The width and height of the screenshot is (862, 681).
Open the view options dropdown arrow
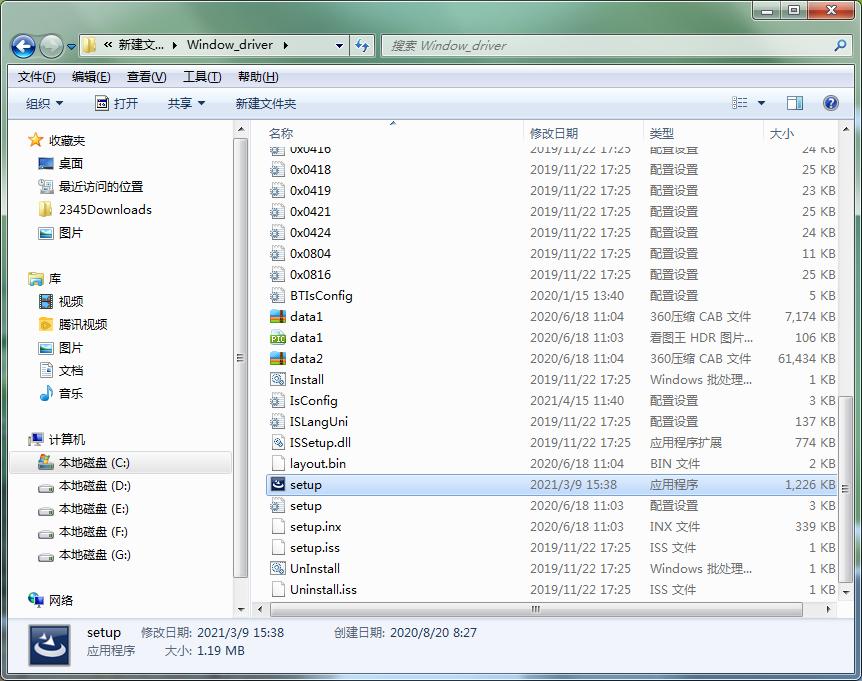pos(761,103)
